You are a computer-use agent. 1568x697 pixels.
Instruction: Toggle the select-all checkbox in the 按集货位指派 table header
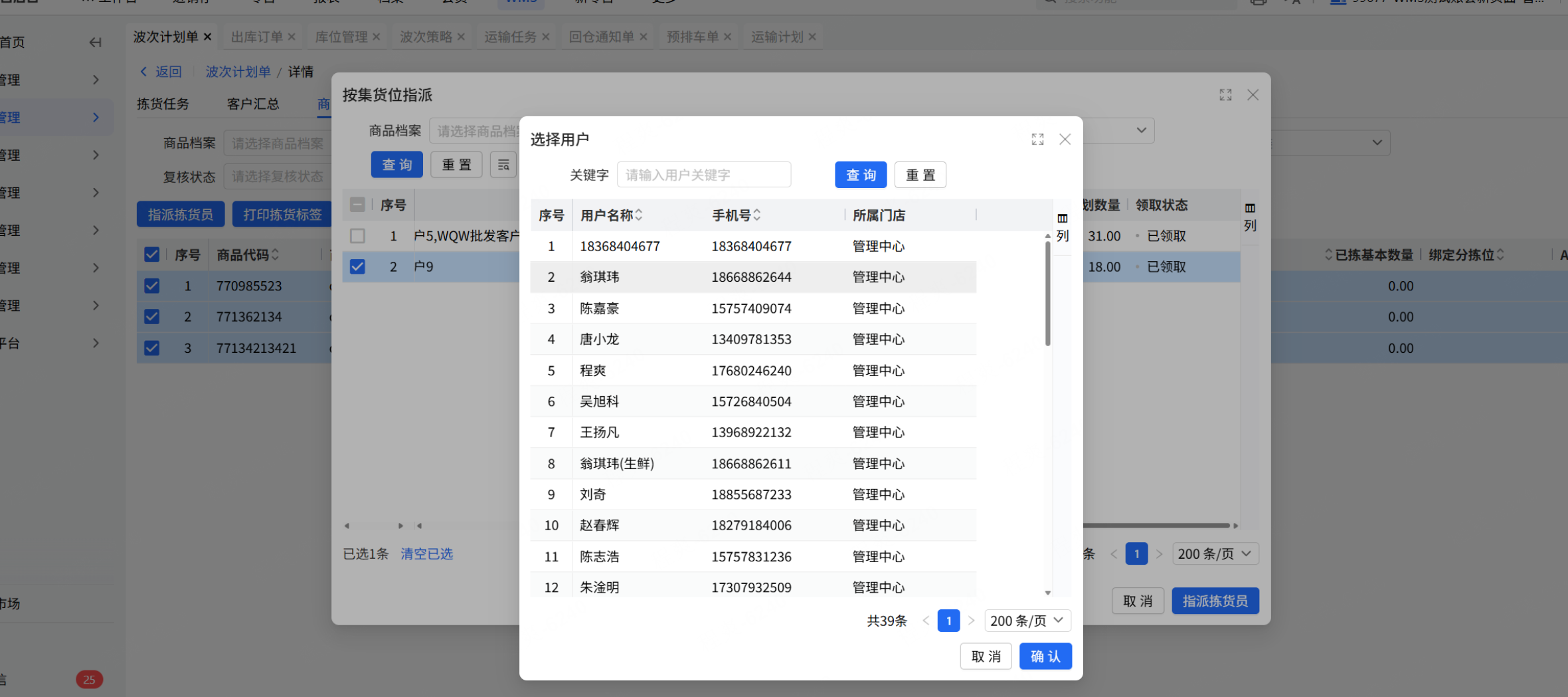[357, 205]
